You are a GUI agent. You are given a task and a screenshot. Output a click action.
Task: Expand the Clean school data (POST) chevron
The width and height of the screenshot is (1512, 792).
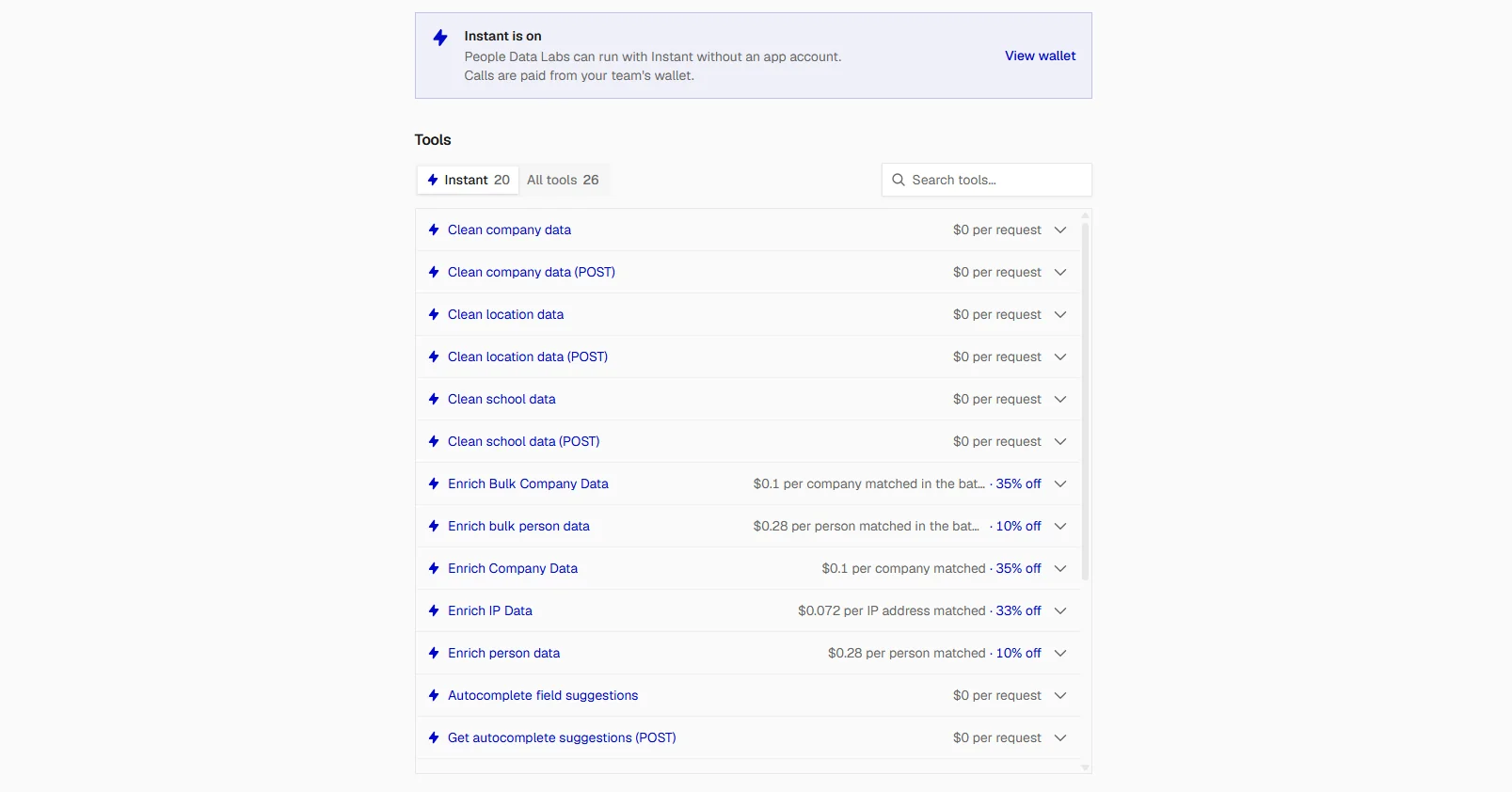1060,441
